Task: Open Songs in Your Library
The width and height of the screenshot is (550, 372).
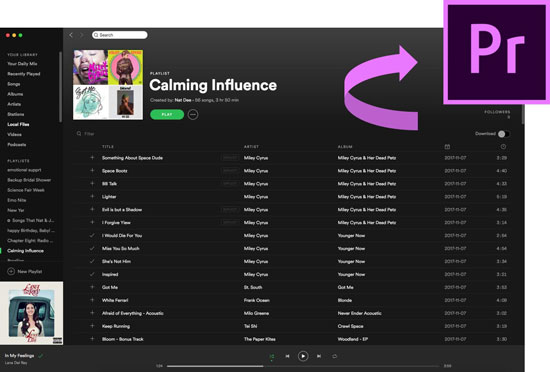Action: (14, 84)
